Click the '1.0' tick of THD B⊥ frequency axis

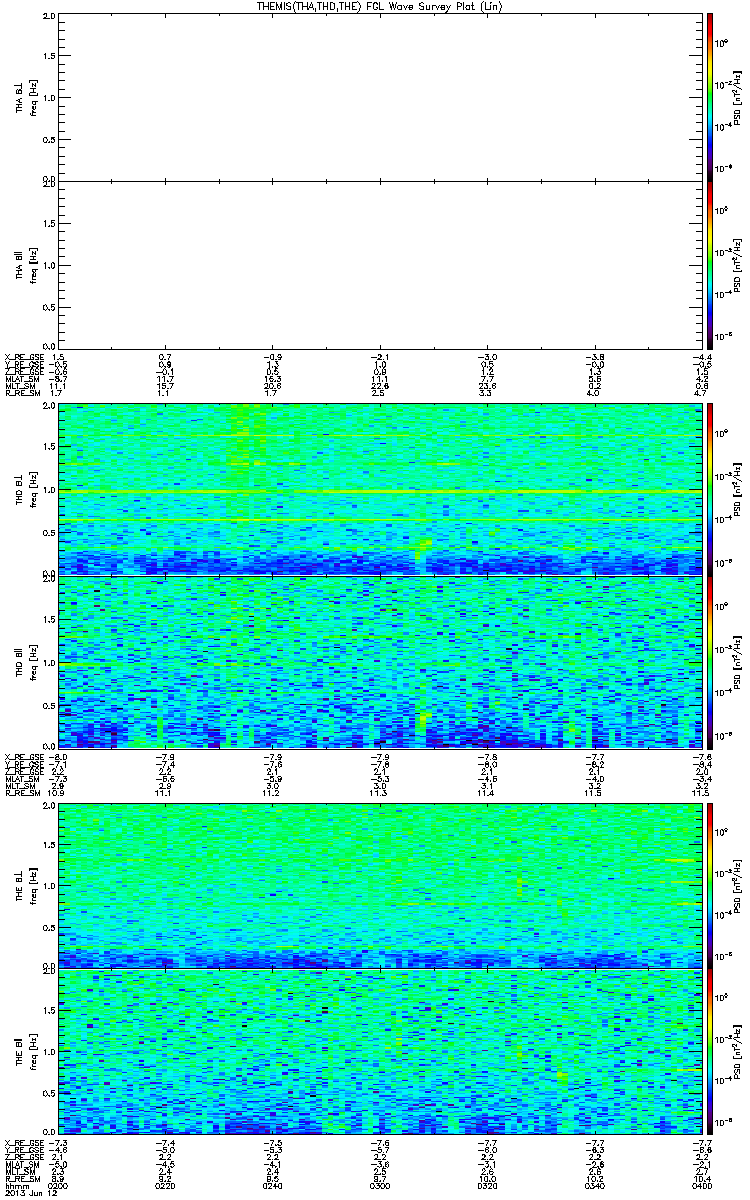pos(49,490)
